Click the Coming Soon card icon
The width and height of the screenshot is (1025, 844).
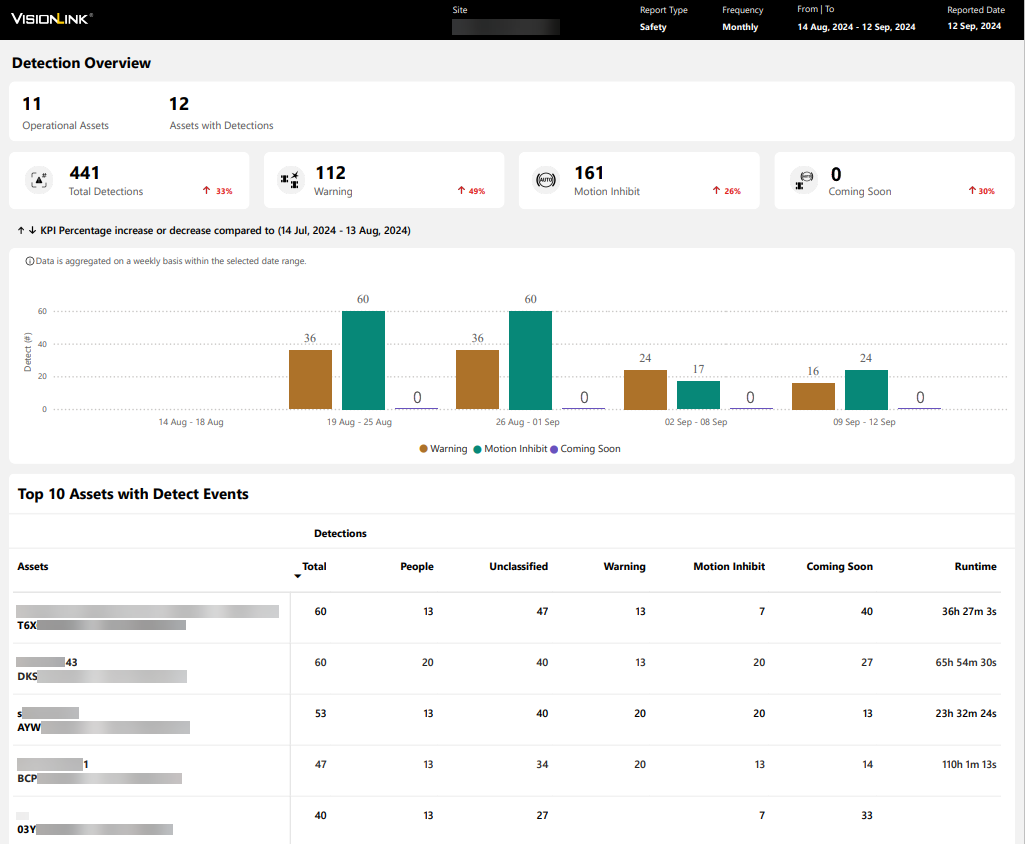(803, 180)
